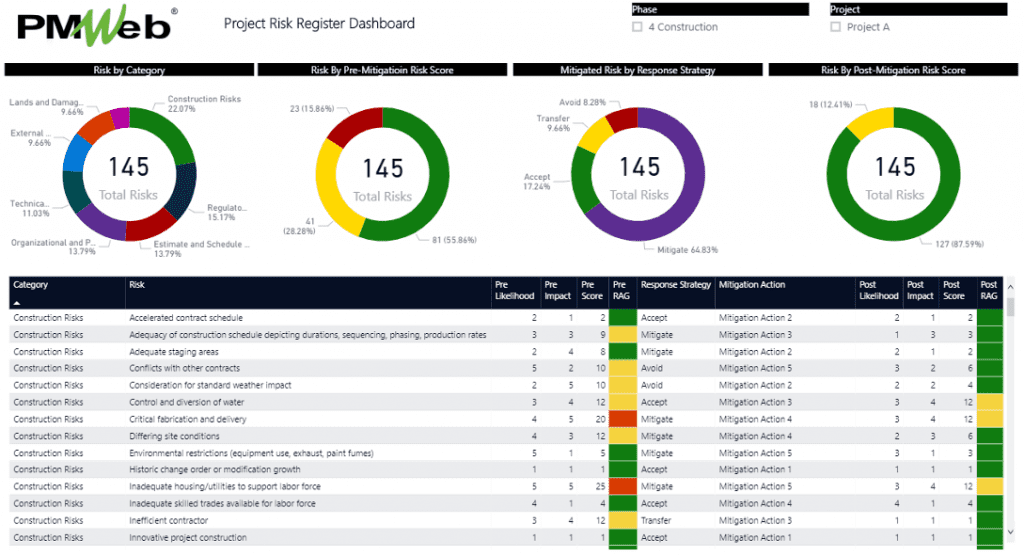Click Risk By Post-Mitigation Risk Score title
Screen dimensions: 1024x556
[x=893, y=70]
